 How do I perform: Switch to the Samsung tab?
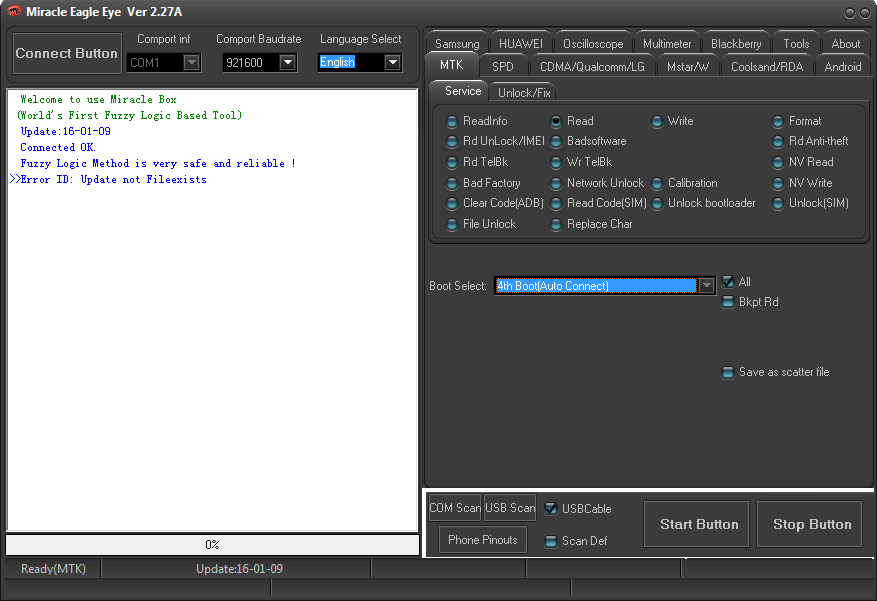click(457, 44)
